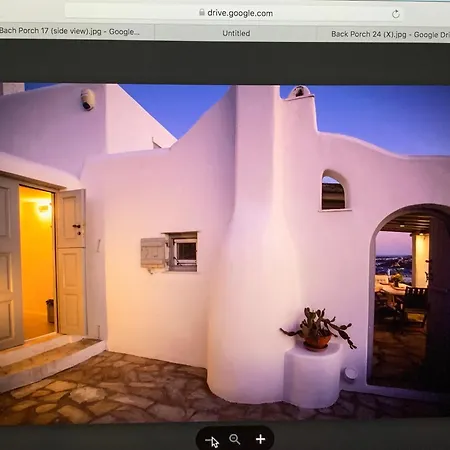The image size is (450, 450).
Task: Click the magnifier reset zoom icon
Action: (x=235, y=439)
